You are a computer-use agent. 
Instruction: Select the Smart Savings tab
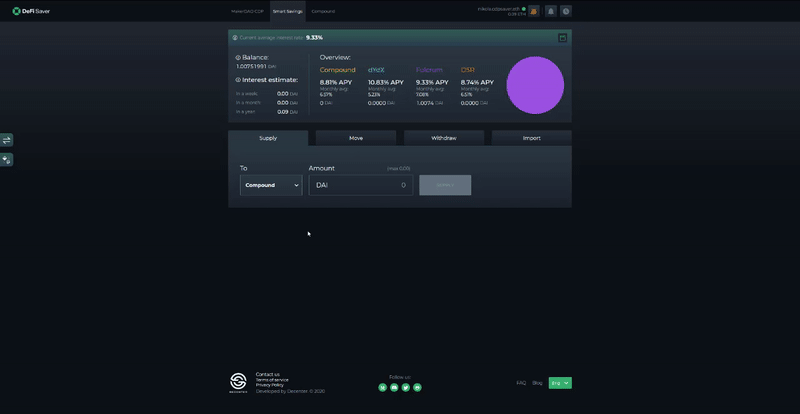[x=288, y=11]
